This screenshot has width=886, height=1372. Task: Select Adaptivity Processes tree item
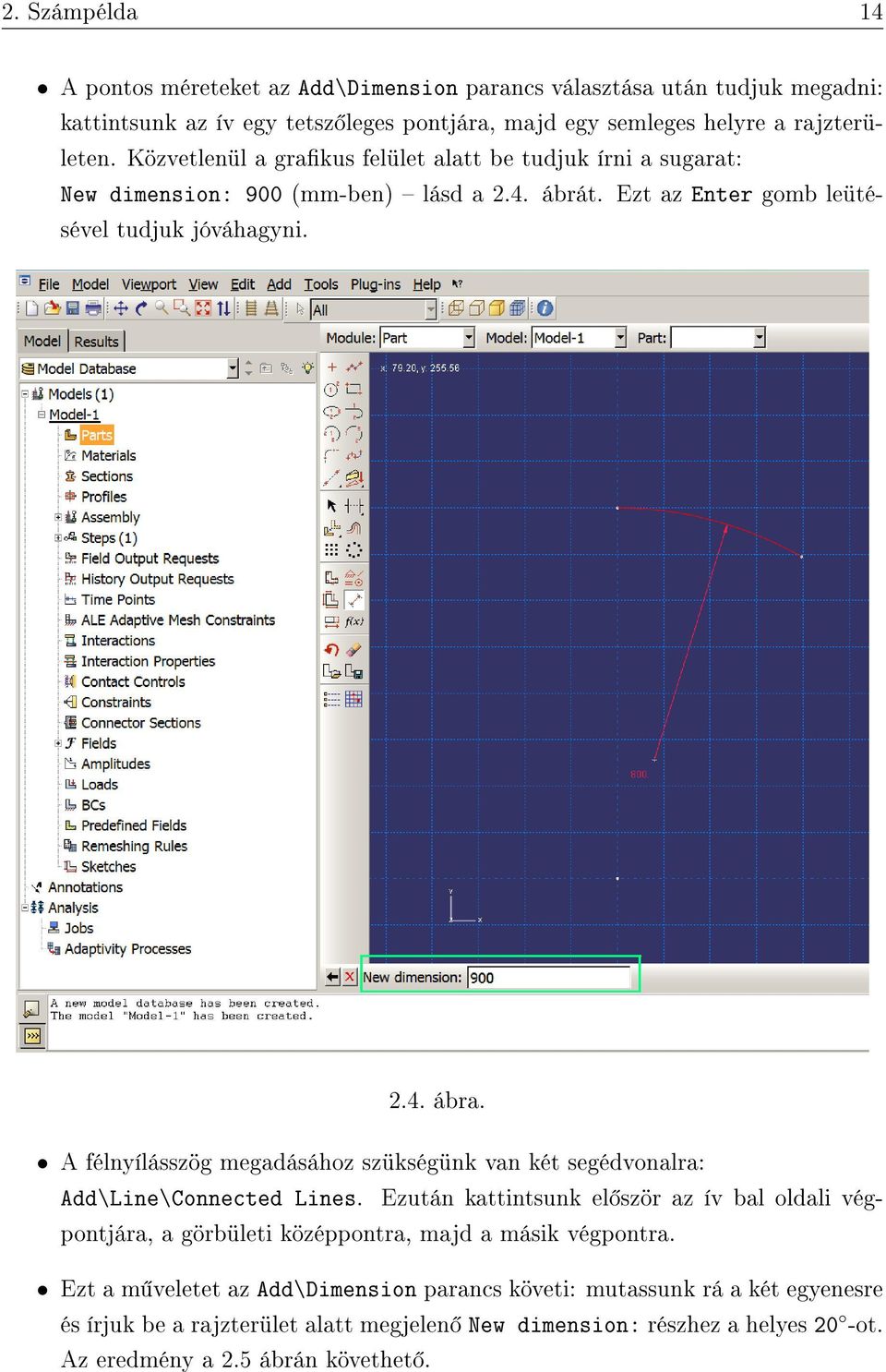(x=127, y=949)
